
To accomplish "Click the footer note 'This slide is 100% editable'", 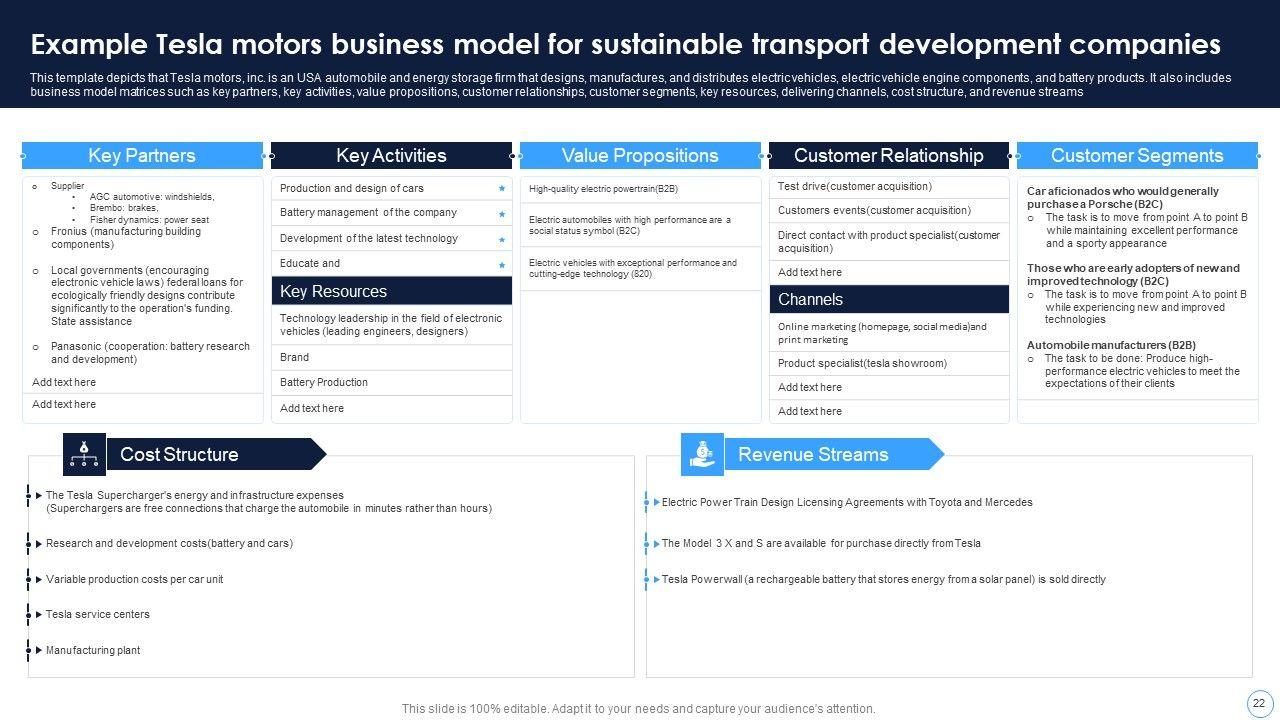I will tap(639, 709).
